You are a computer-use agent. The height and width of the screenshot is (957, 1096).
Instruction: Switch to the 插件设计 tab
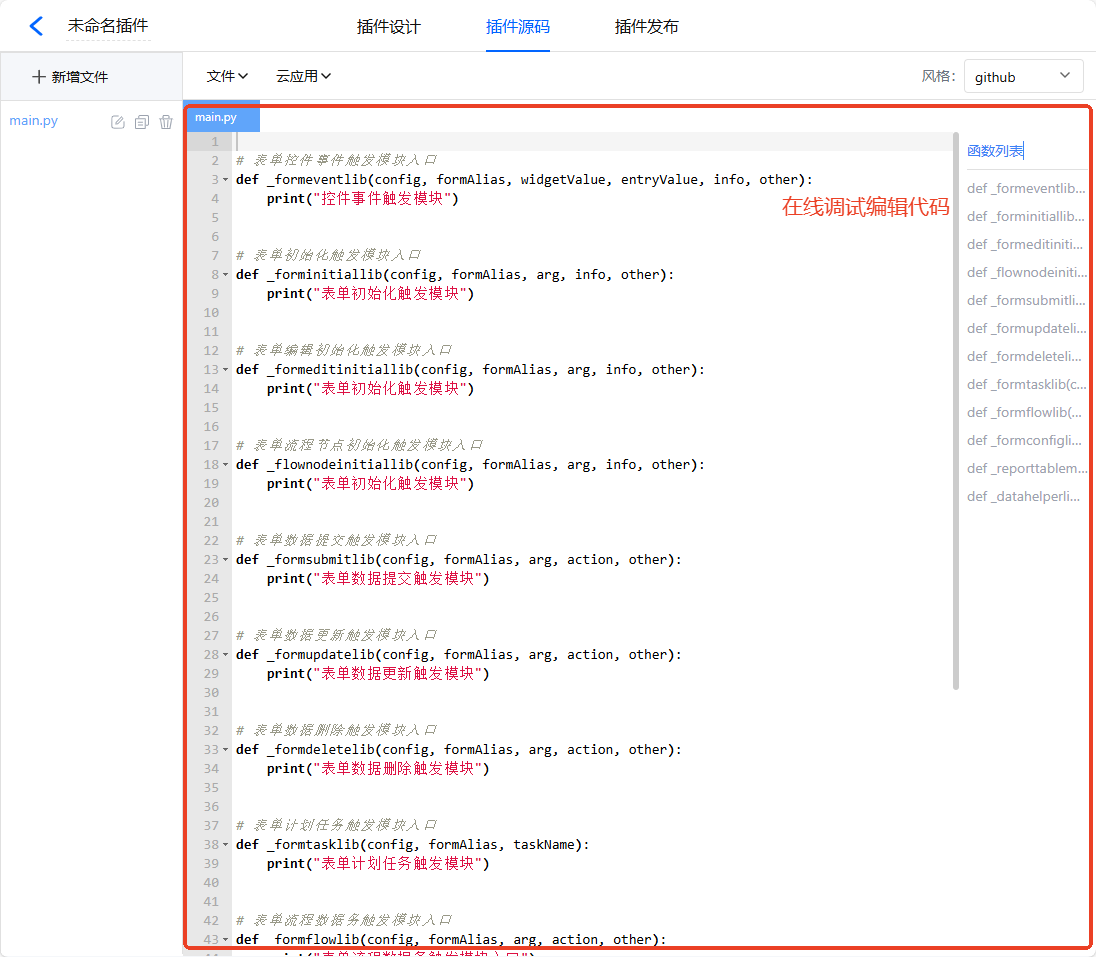pyautogui.click(x=388, y=27)
